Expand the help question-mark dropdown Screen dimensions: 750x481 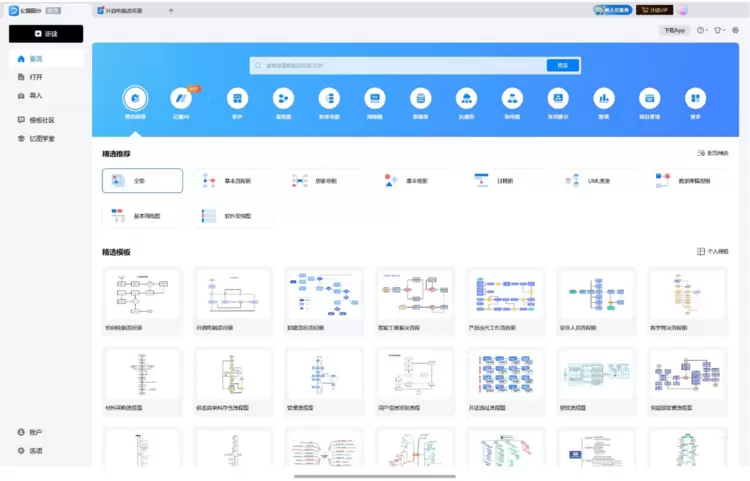click(702, 30)
